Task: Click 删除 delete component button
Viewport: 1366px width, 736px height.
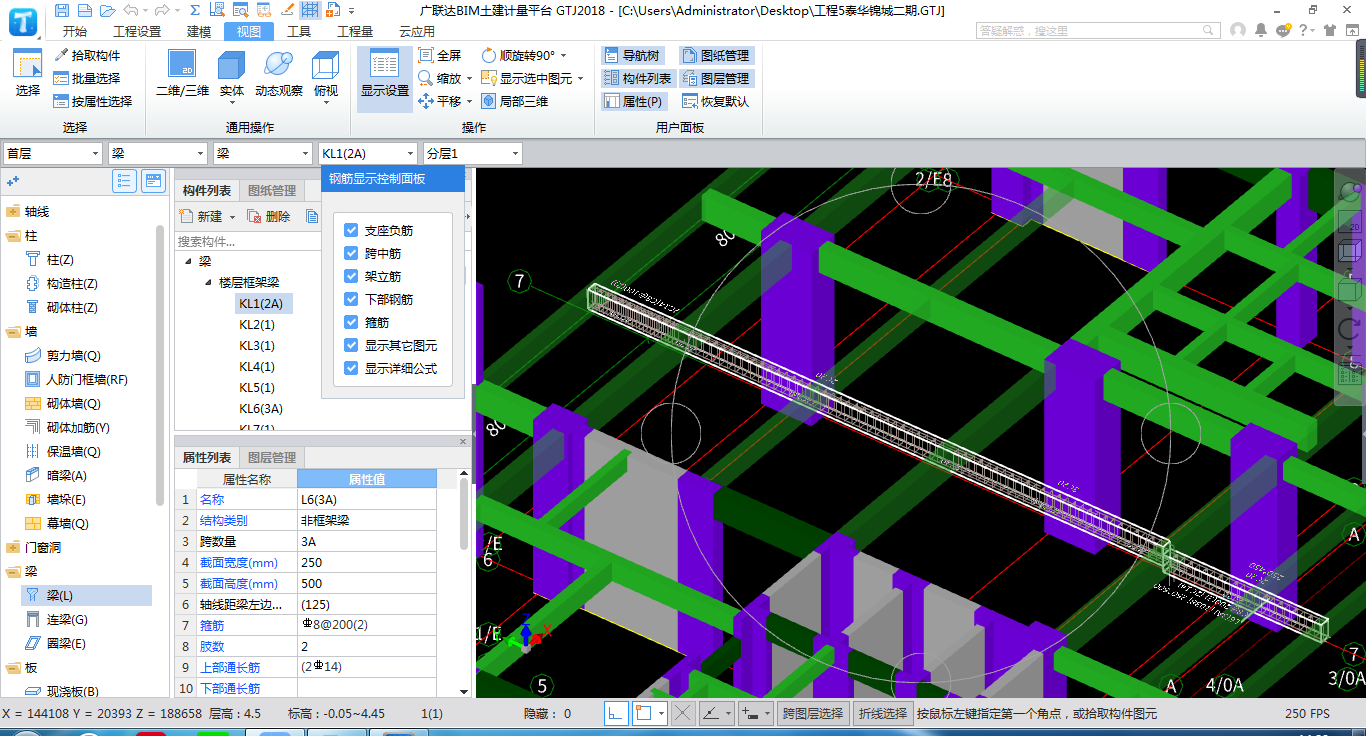Action: pyautogui.click(x=269, y=216)
